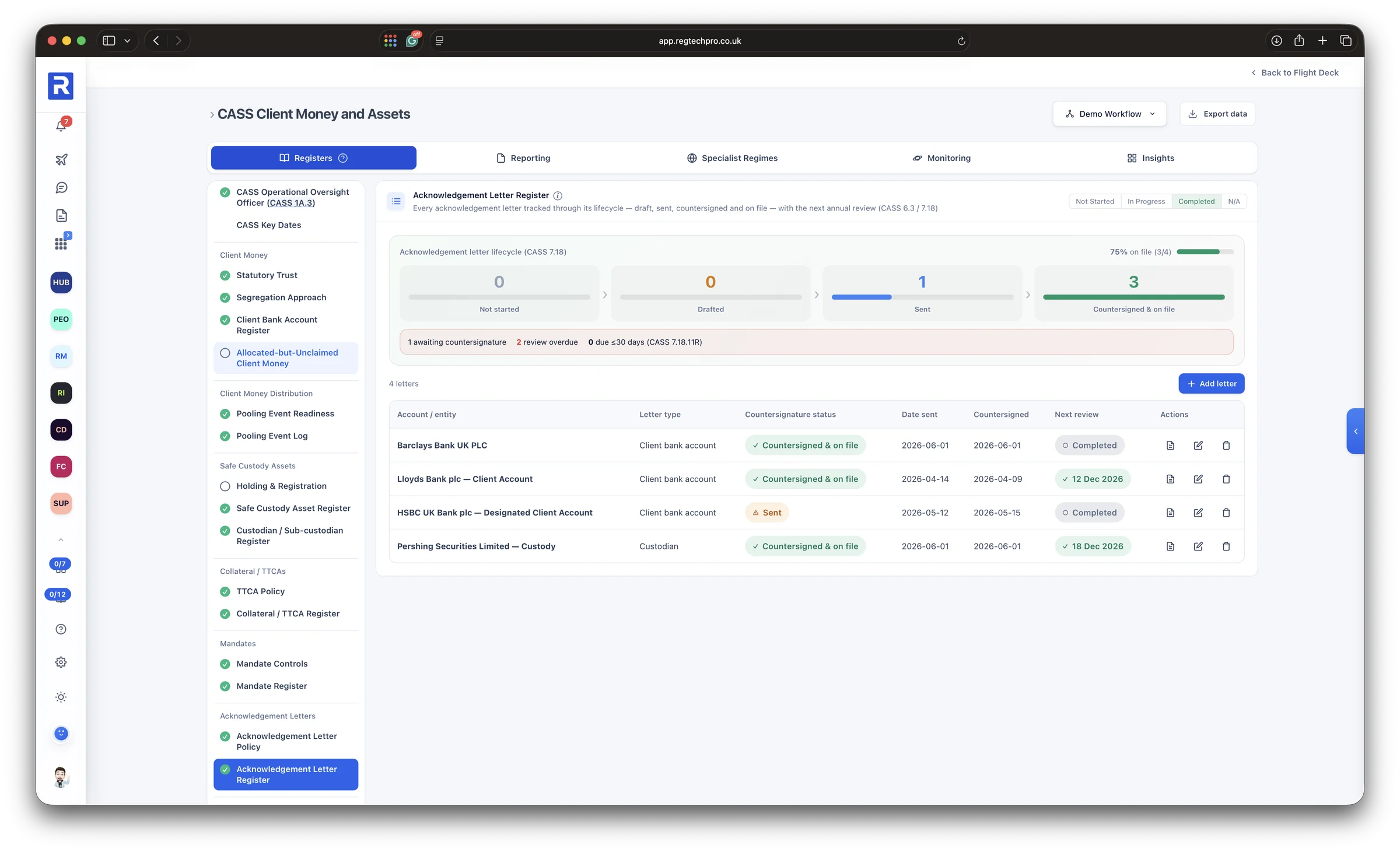Delete the HSBC UK Bank plc letter
Screen dimensions: 1400x852
coord(1226,513)
